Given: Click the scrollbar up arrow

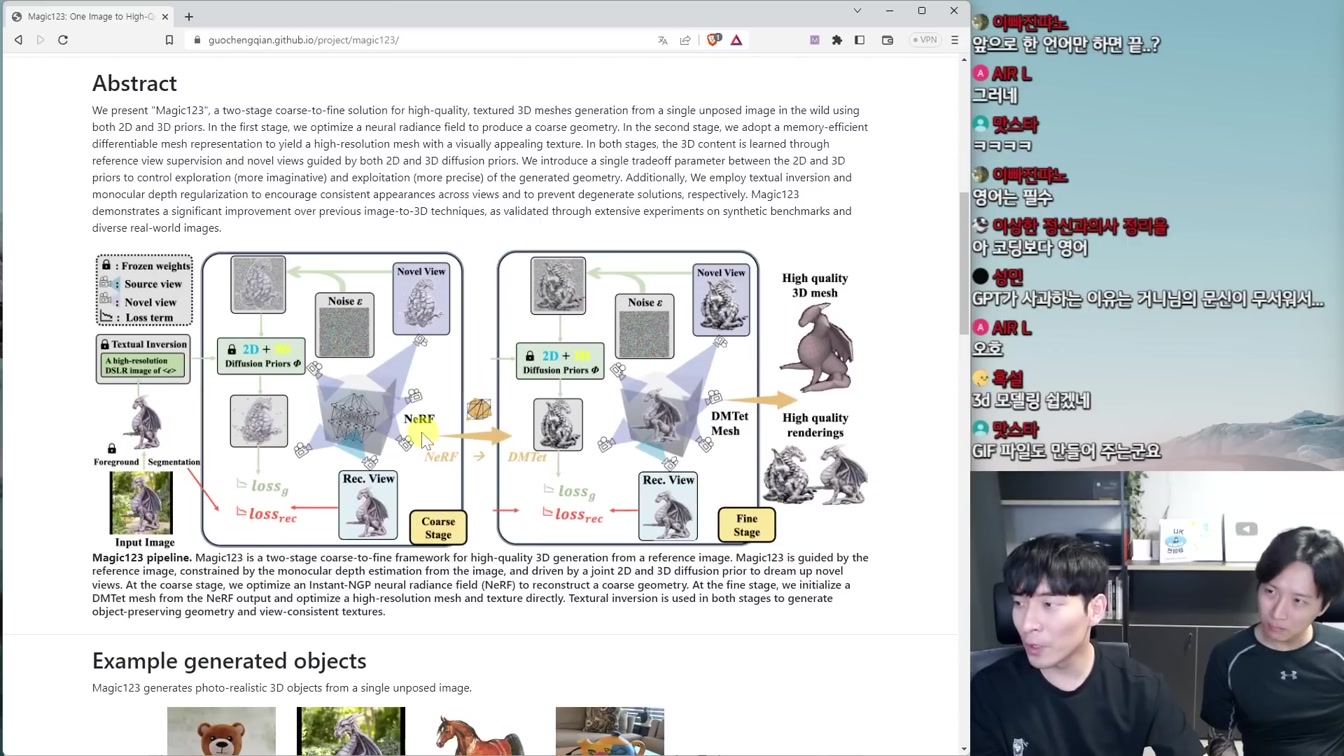Looking at the screenshot, I should (x=964, y=60).
